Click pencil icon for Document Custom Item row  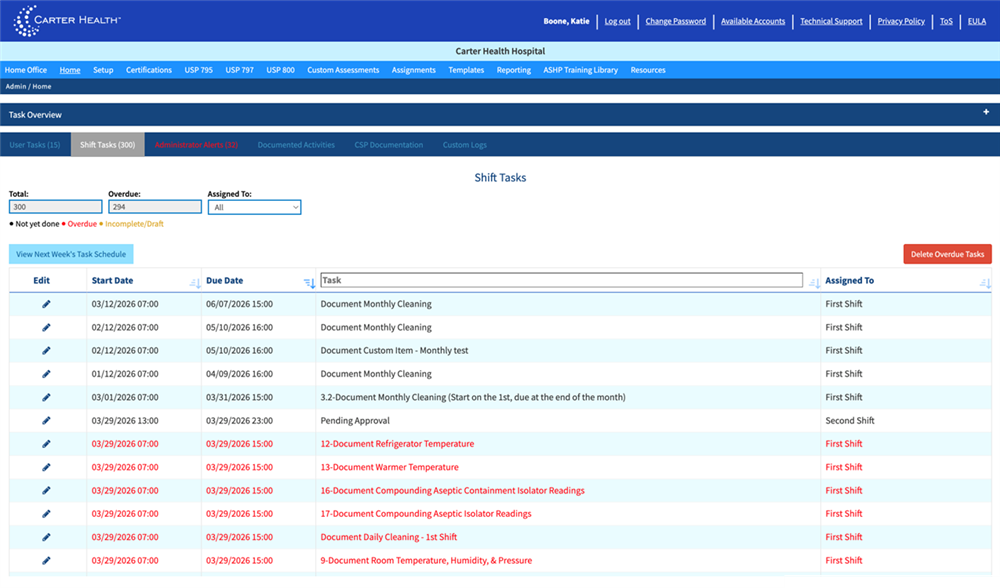click(x=46, y=351)
